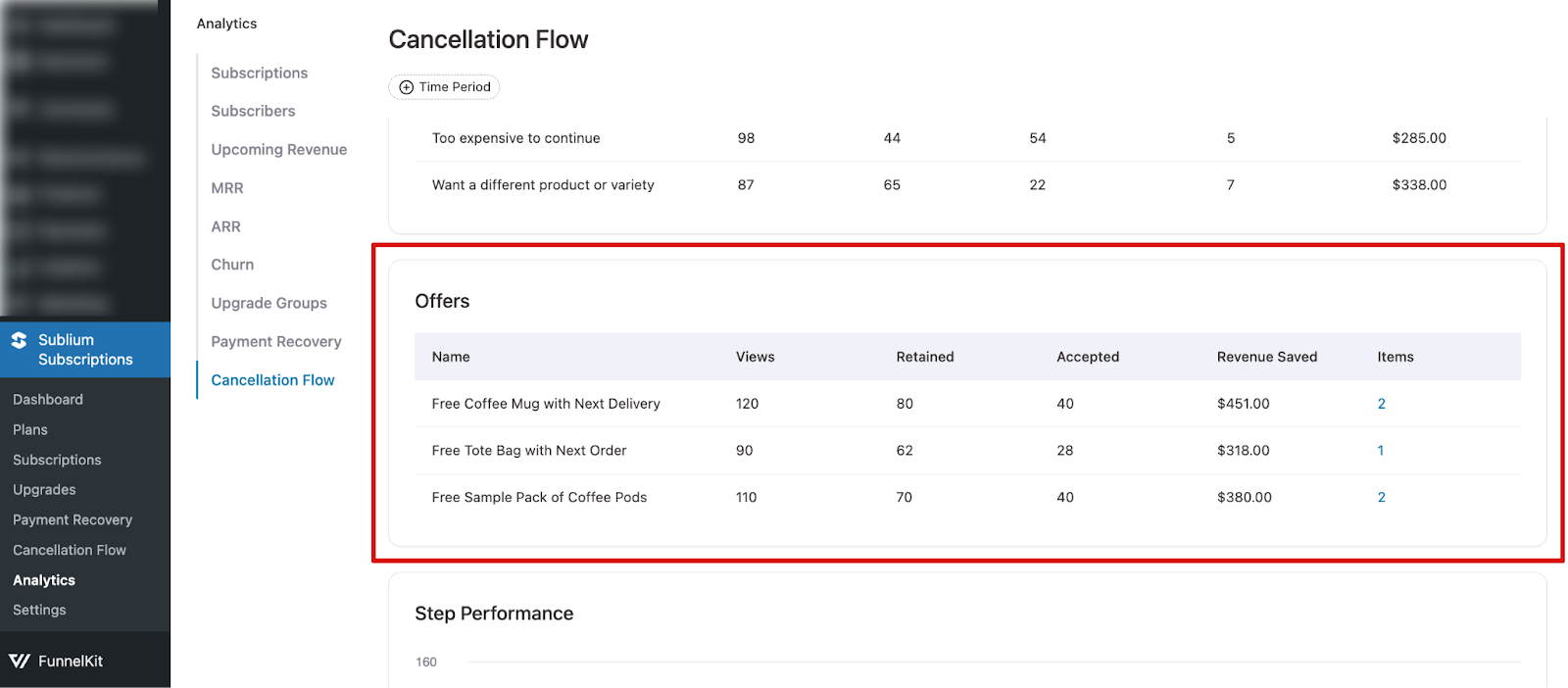This screenshot has width=1568, height=688.
Task: Open Payment Recovery in the dark sidebar
Action: pos(73,520)
